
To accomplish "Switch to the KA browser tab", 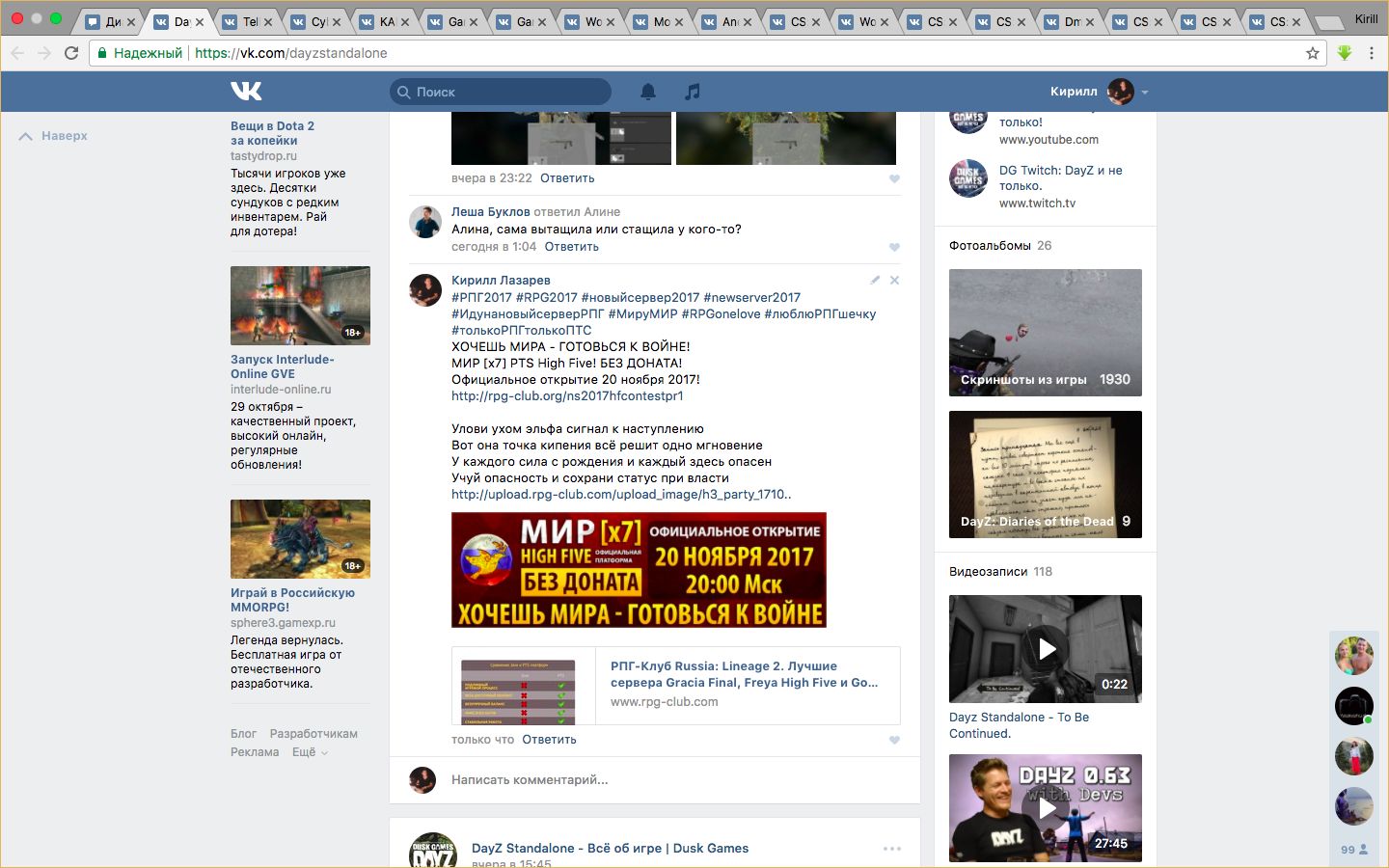I will pos(388,21).
